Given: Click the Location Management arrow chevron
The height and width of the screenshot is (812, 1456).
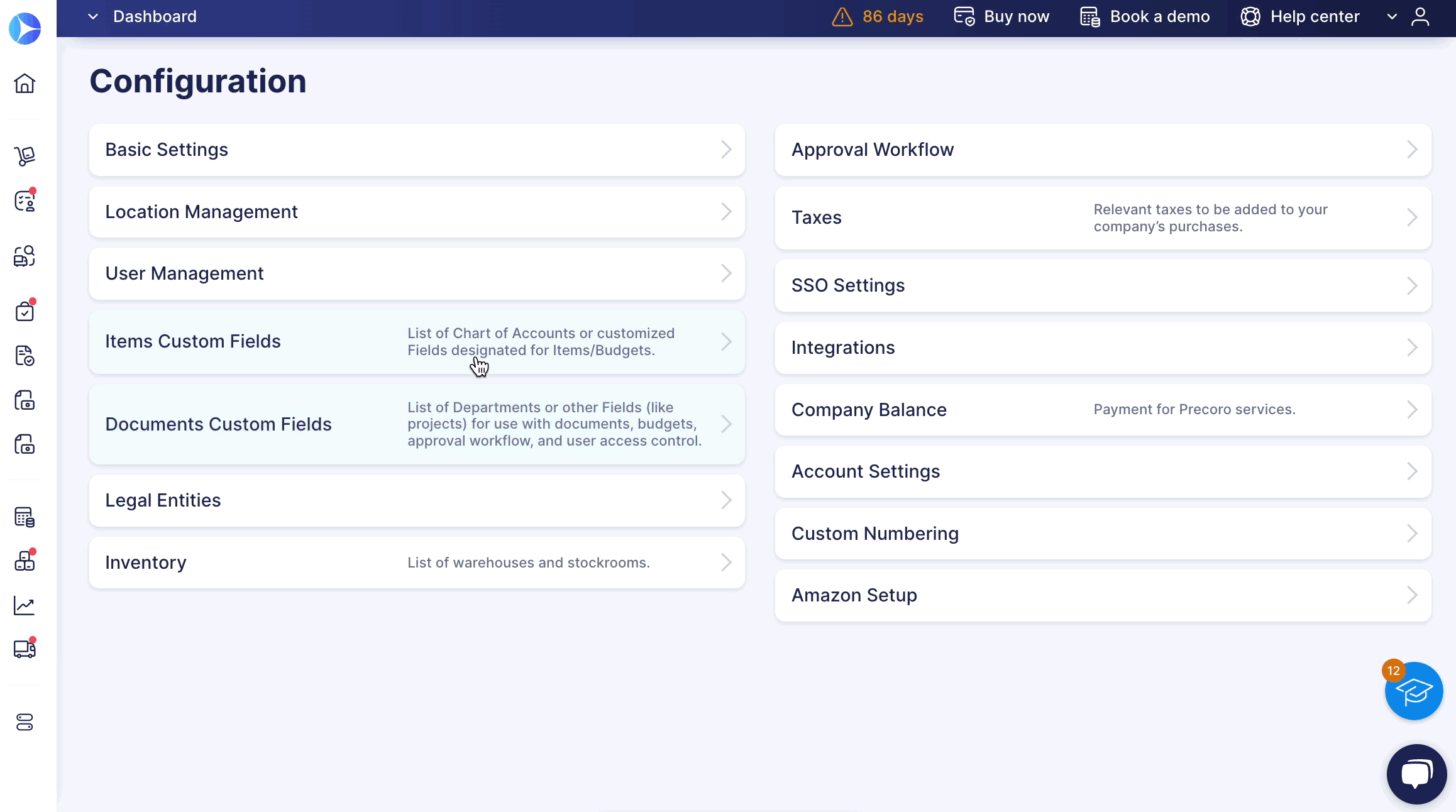Looking at the screenshot, I should tap(727, 212).
